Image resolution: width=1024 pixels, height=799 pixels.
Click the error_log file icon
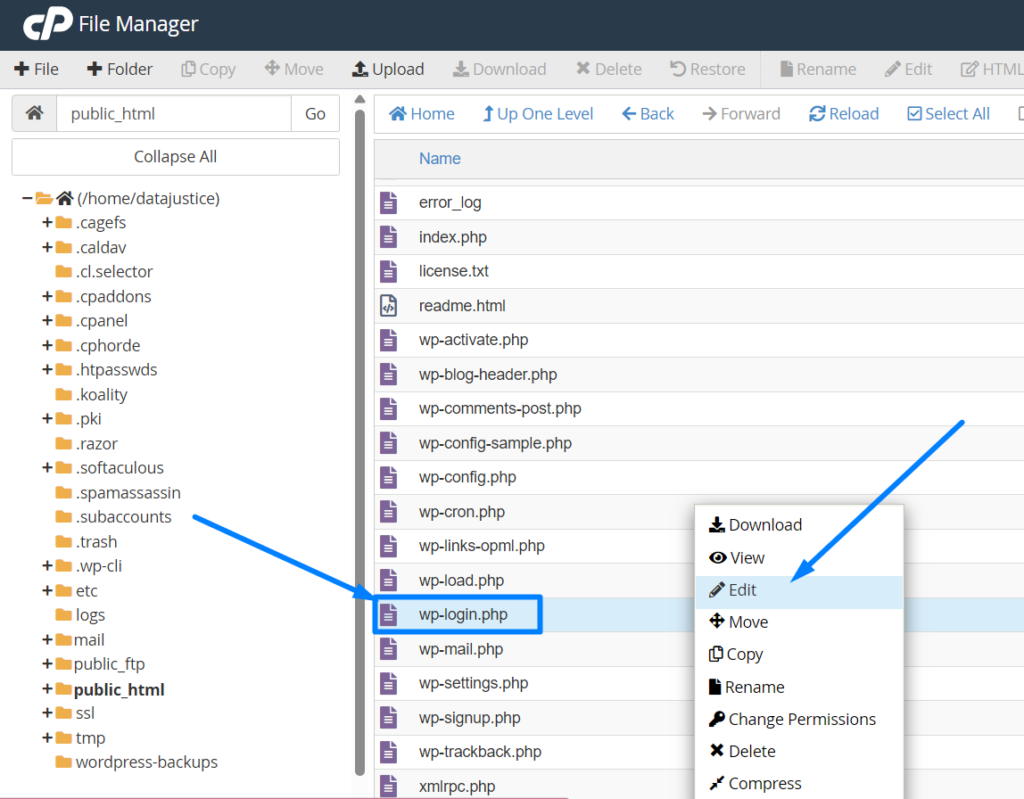tap(389, 203)
